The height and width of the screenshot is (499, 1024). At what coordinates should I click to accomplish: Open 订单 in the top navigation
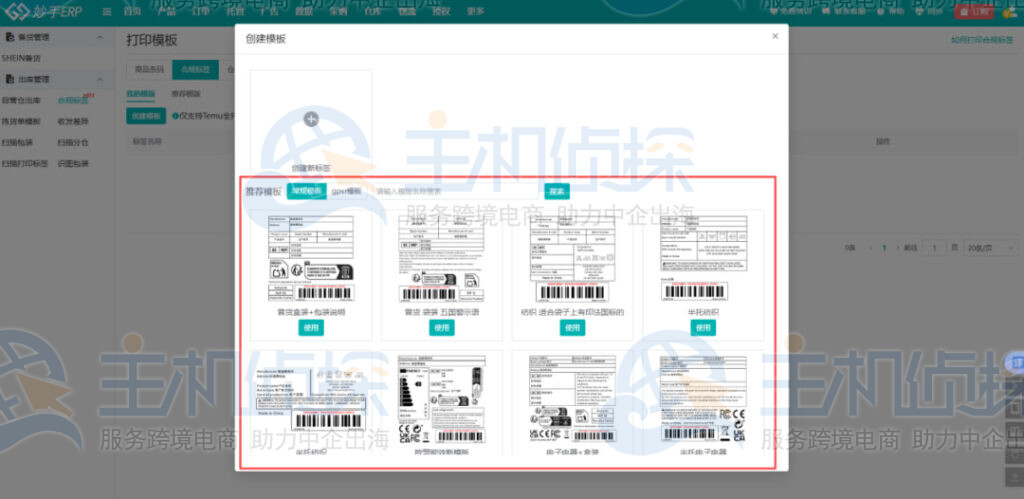click(200, 12)
